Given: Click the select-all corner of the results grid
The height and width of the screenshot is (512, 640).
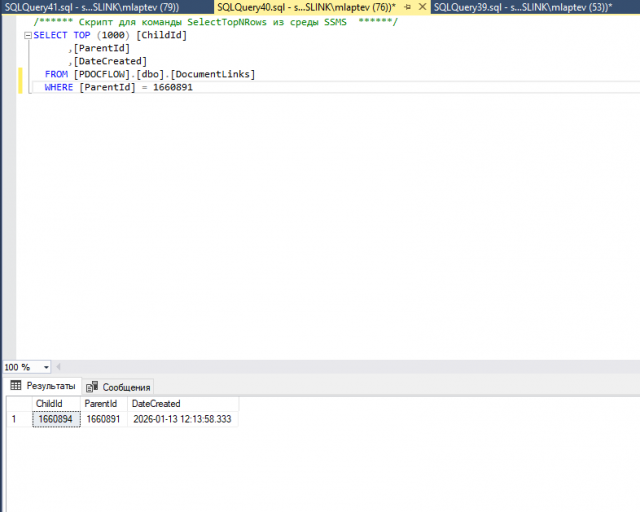Looking at the screenshot, I should point(19,403).
